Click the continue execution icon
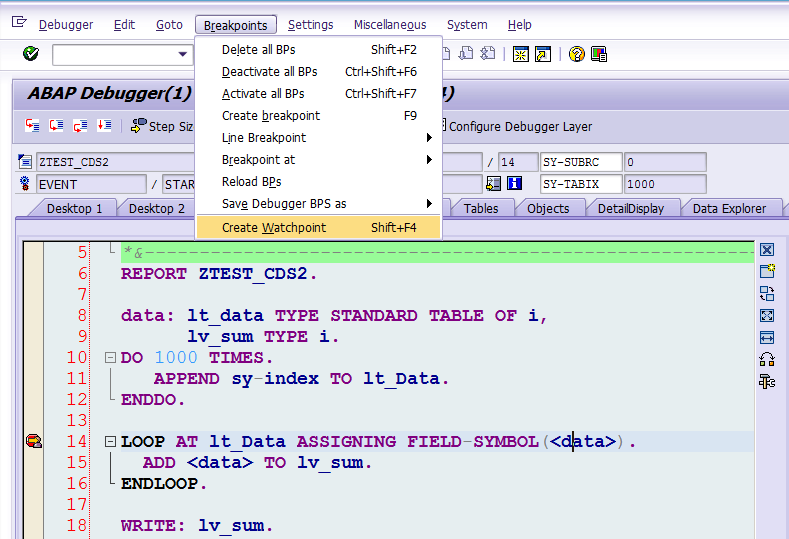789x539 pixels. 104,125
